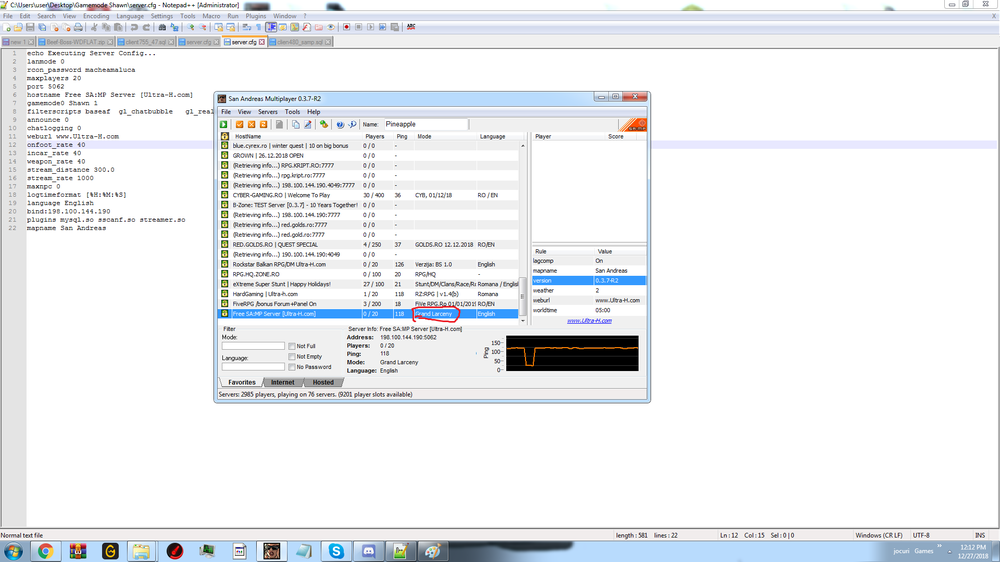Click the Start Recording macro icon

pyautogui.click(x=346, y=27)
